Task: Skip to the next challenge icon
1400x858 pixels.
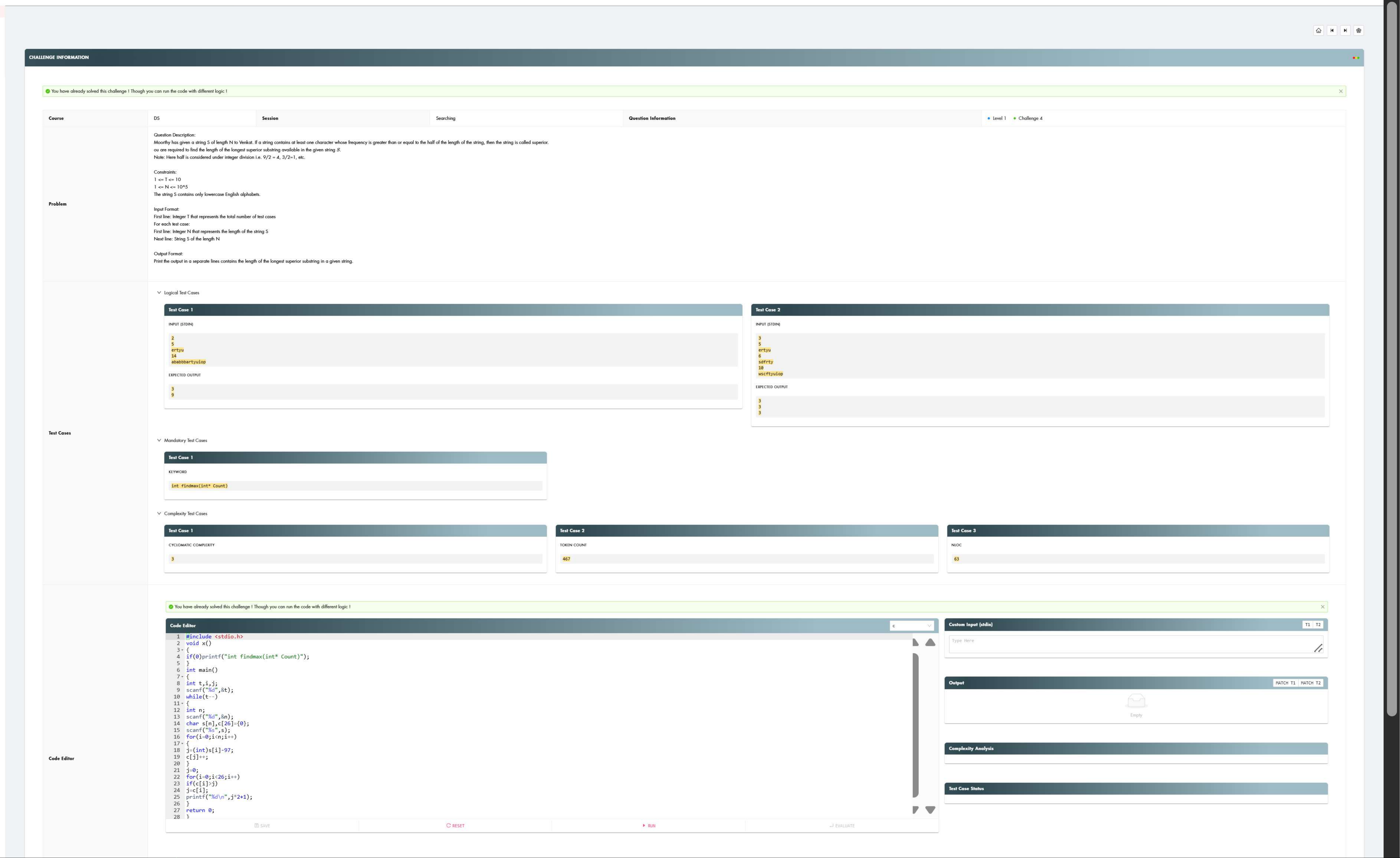Action: pyautogui.click(x=1345, y=31)
